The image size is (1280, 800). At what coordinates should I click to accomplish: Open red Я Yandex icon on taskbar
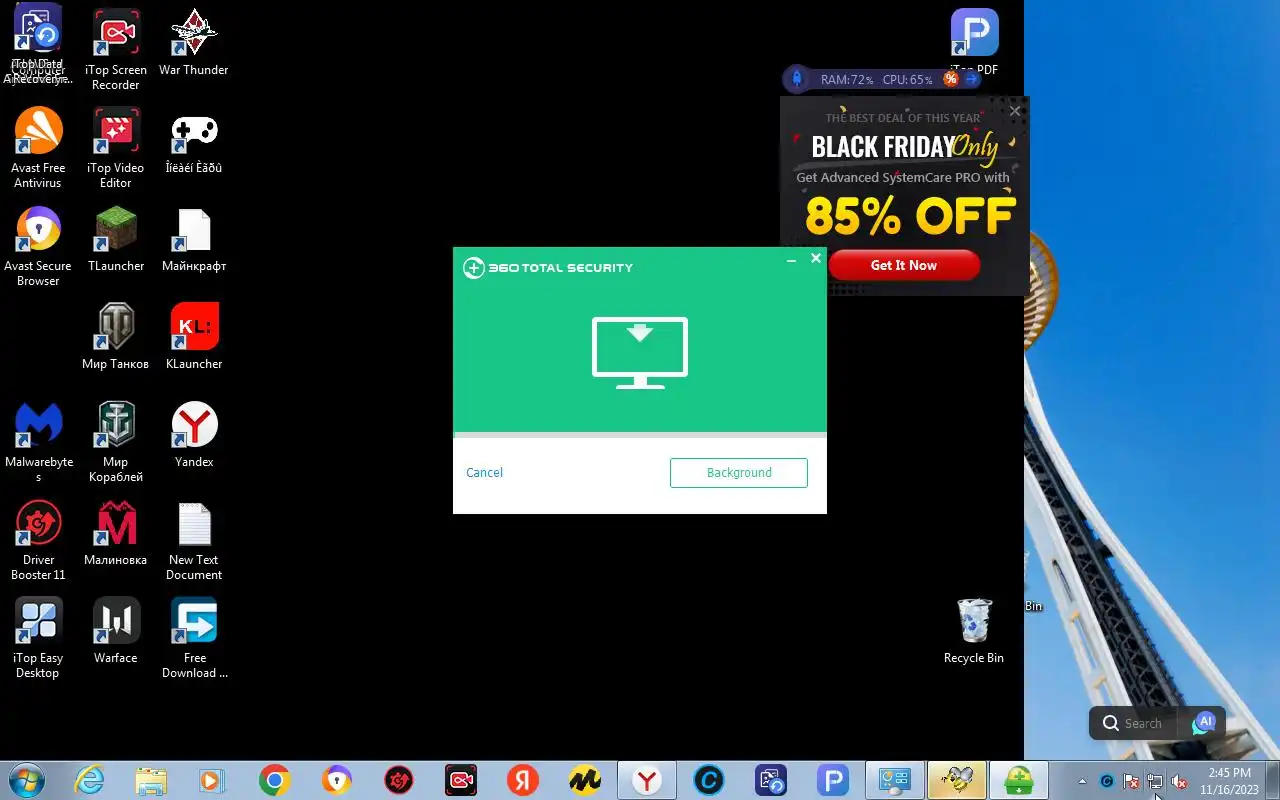point(523,780)
